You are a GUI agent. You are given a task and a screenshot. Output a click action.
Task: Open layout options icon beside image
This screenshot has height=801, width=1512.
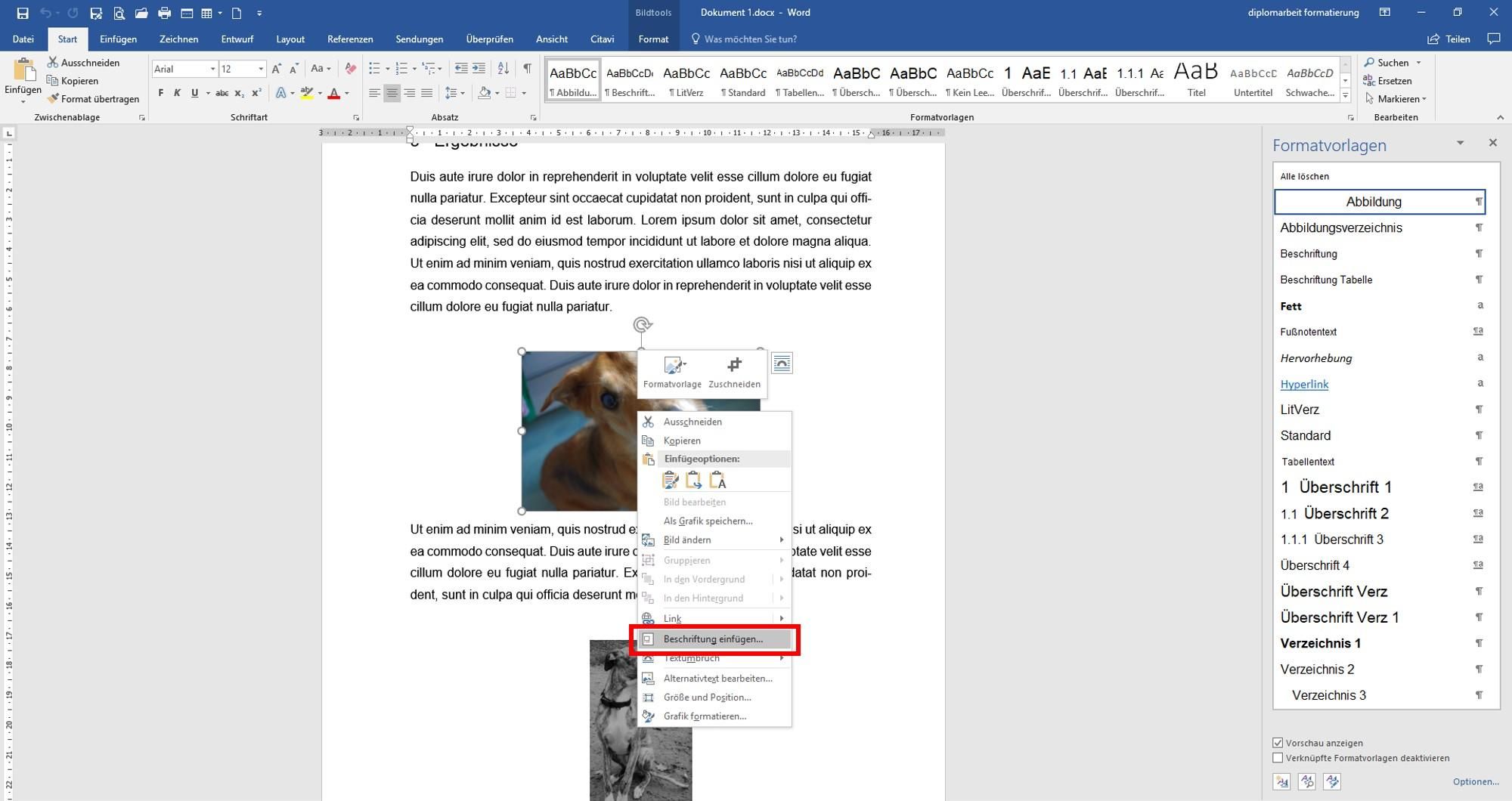782,363
